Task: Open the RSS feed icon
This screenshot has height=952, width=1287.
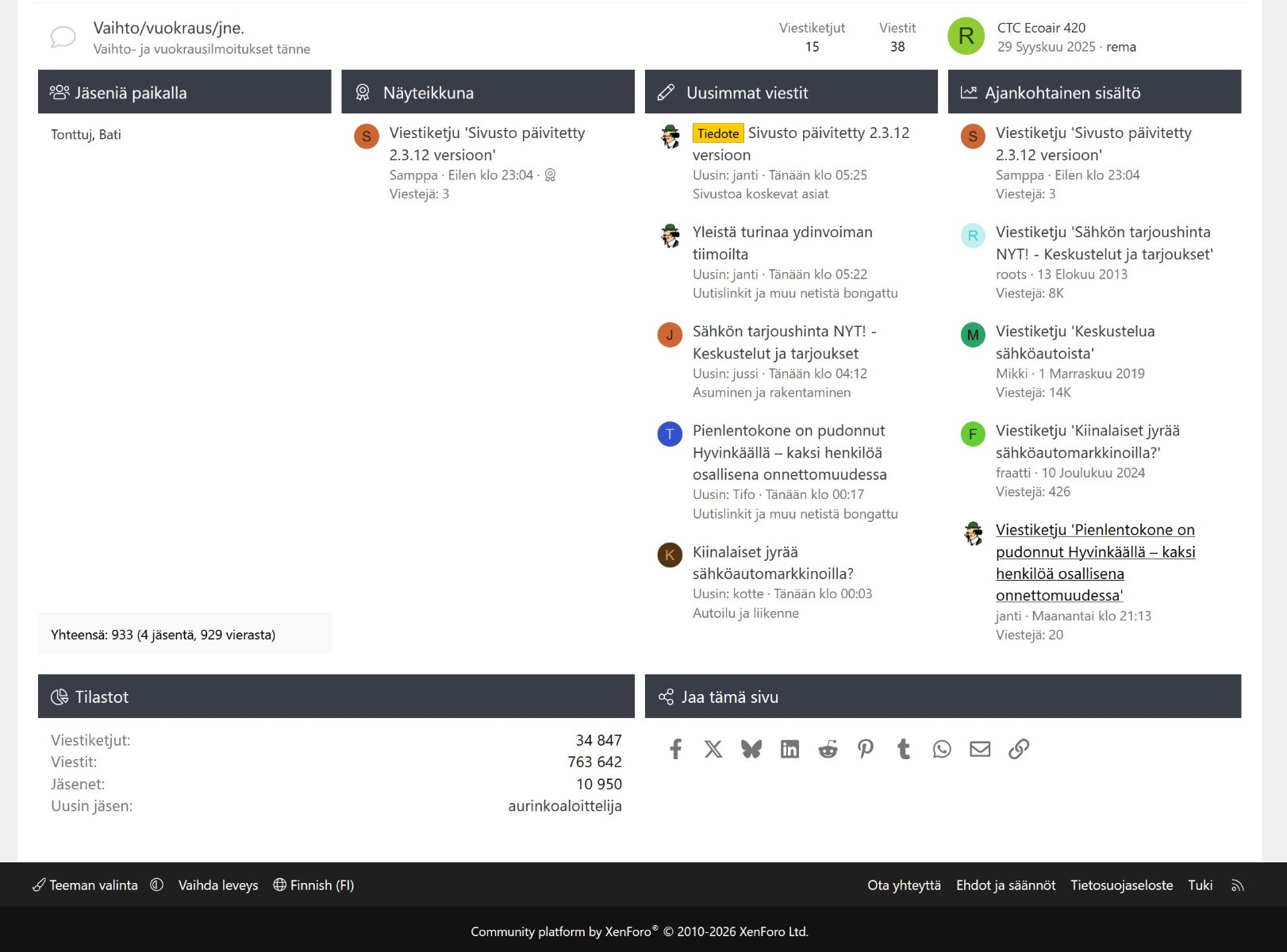Action: (x=1237, y=885)
